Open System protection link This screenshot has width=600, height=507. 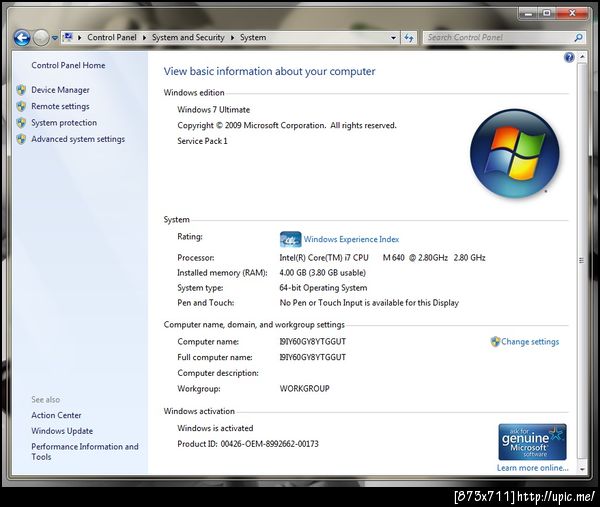click(x=64, y=123)
